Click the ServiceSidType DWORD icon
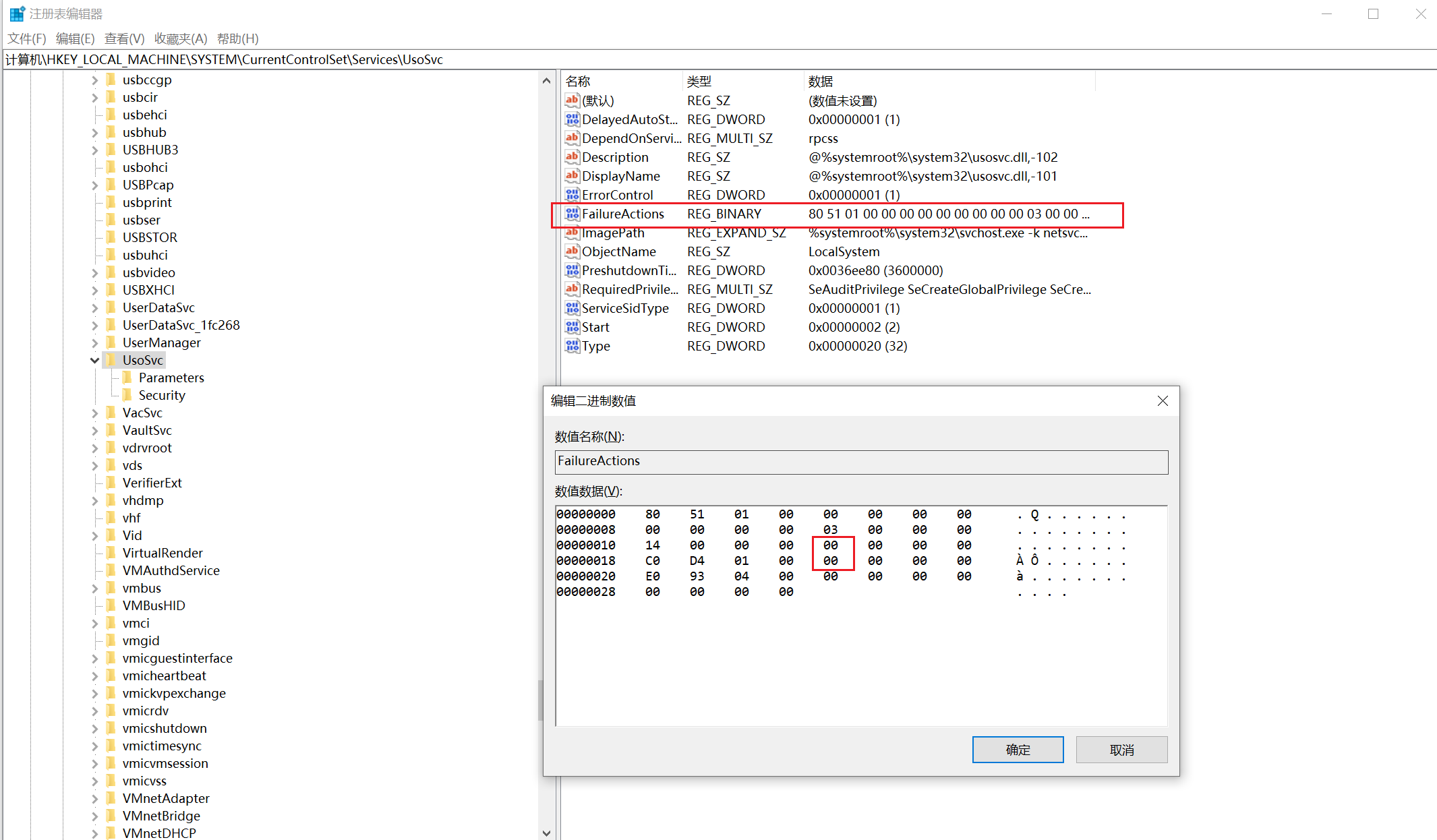The width and height of the screenshot is (1437, 840). (573, 308)
